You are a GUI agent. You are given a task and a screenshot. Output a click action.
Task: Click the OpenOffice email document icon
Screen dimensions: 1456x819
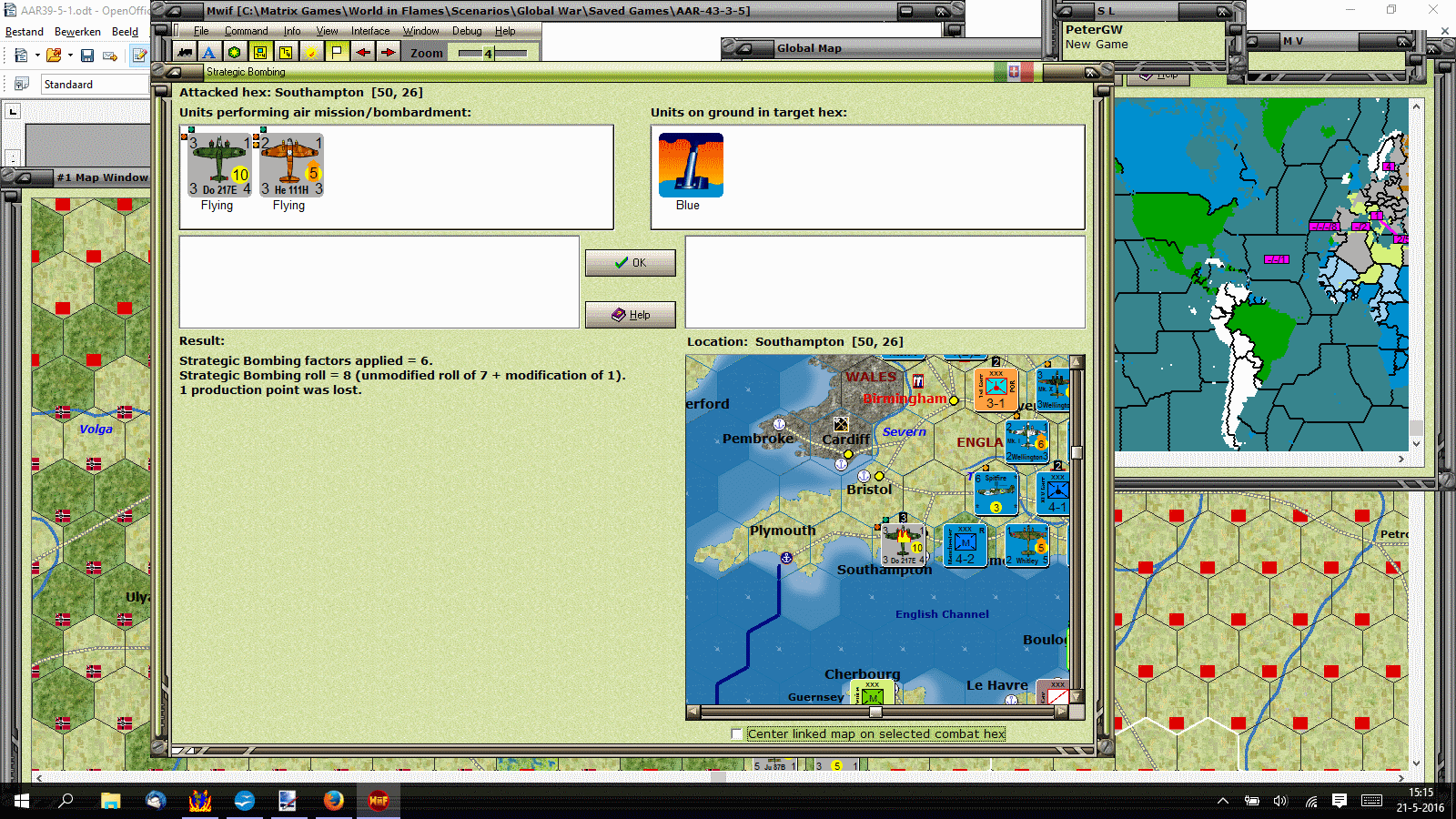[110, 56]
